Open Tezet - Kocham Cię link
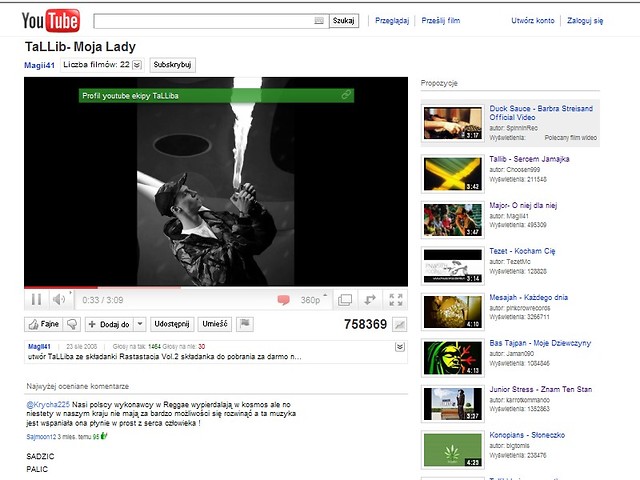This screenshot has height=480, width=640. coord(522,251)
